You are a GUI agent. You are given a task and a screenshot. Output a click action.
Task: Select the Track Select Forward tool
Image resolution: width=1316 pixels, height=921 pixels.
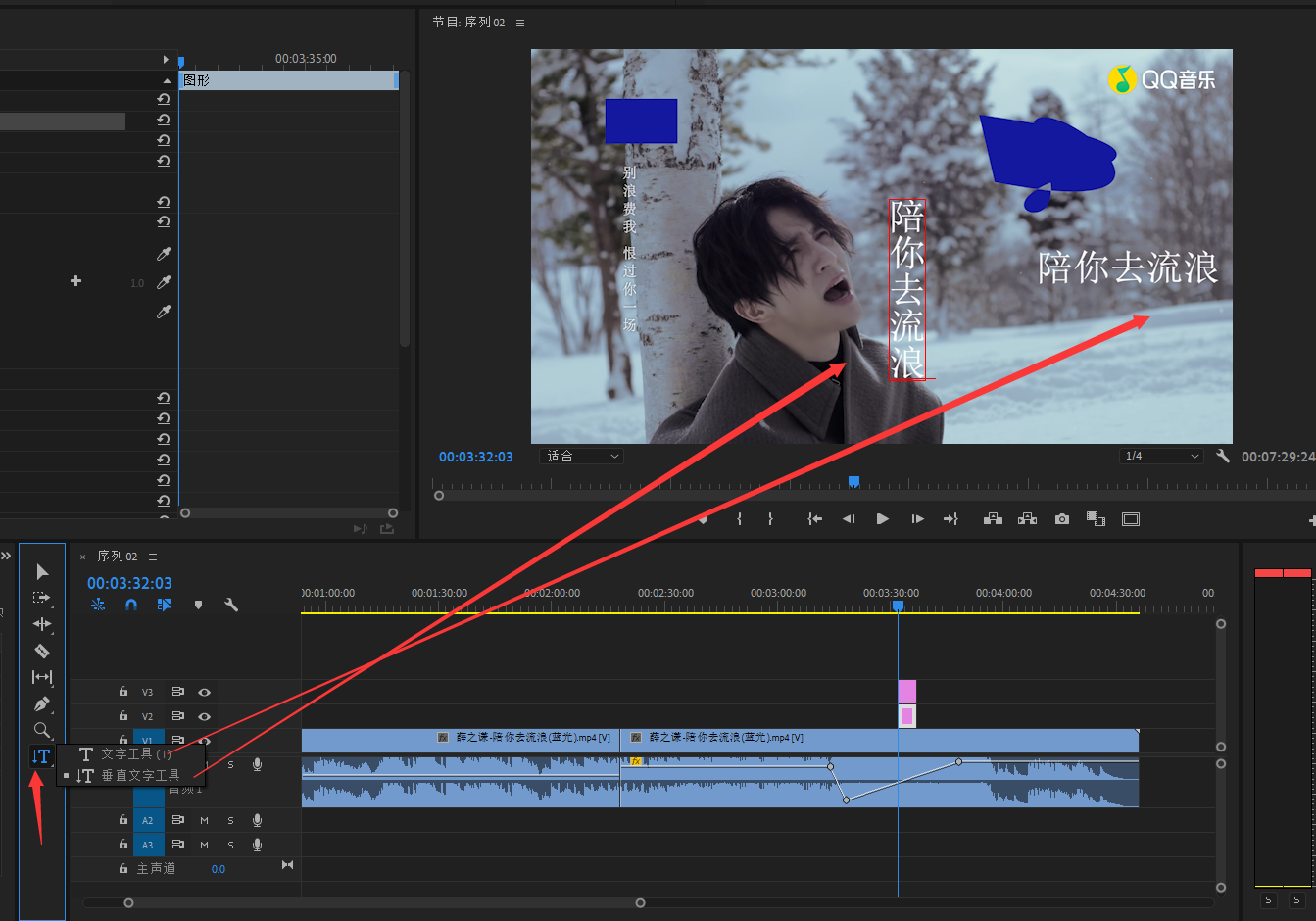click(x=42, y=598)
